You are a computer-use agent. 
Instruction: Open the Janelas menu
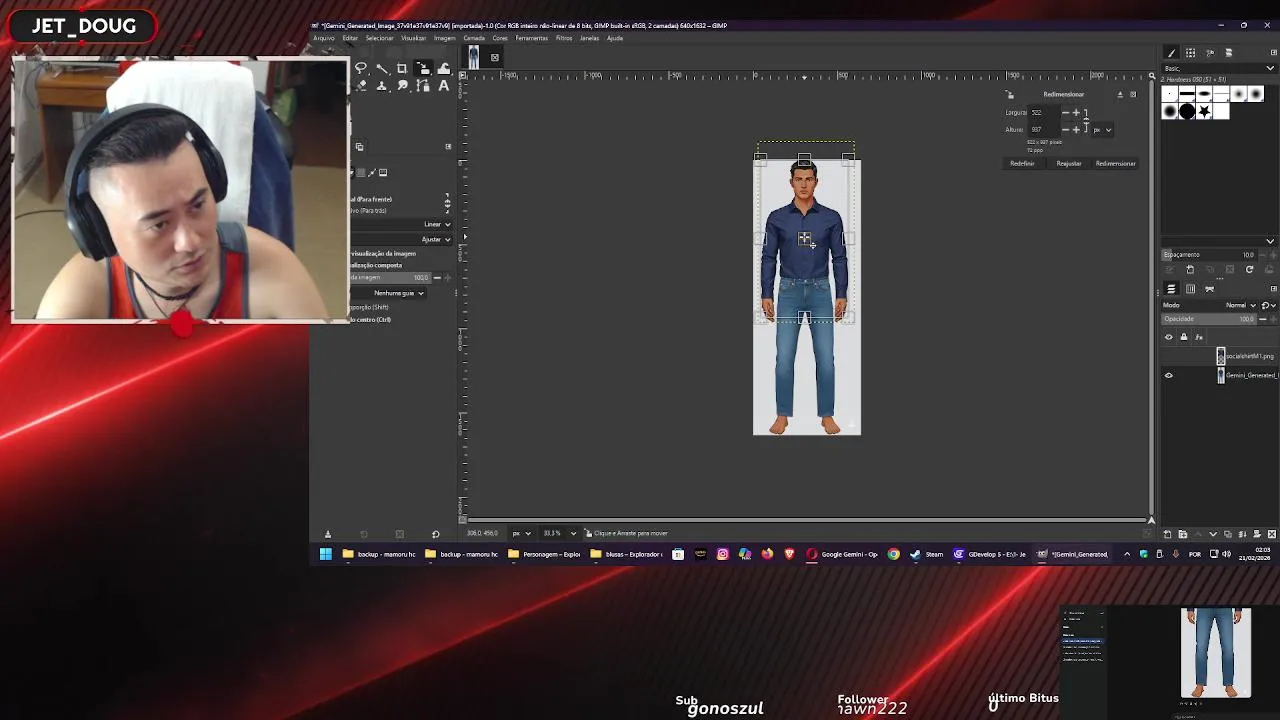click(x=589, y=38)
